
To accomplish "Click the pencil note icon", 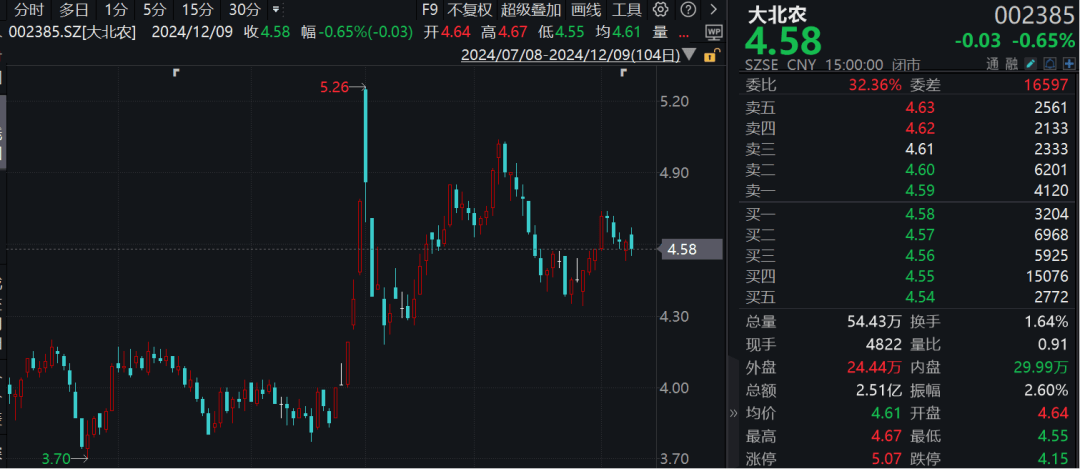I will point(1030,64).
